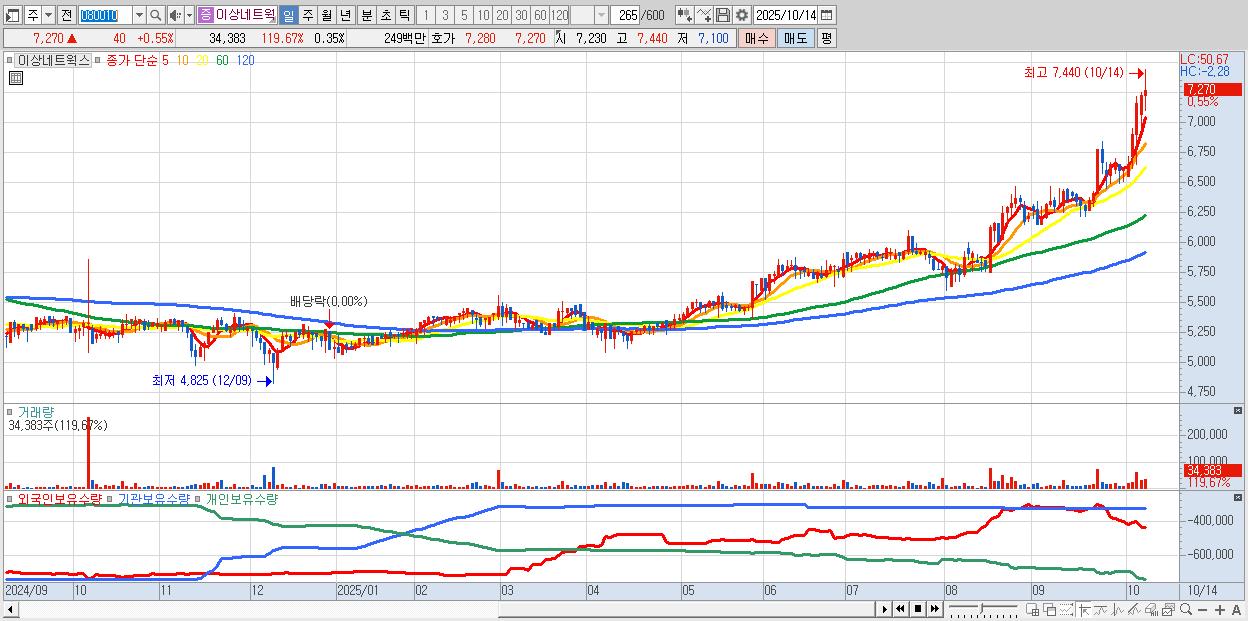Switch chart to monthly (월) period
The image size is (1248, 621).
click(x=326, y=15)
